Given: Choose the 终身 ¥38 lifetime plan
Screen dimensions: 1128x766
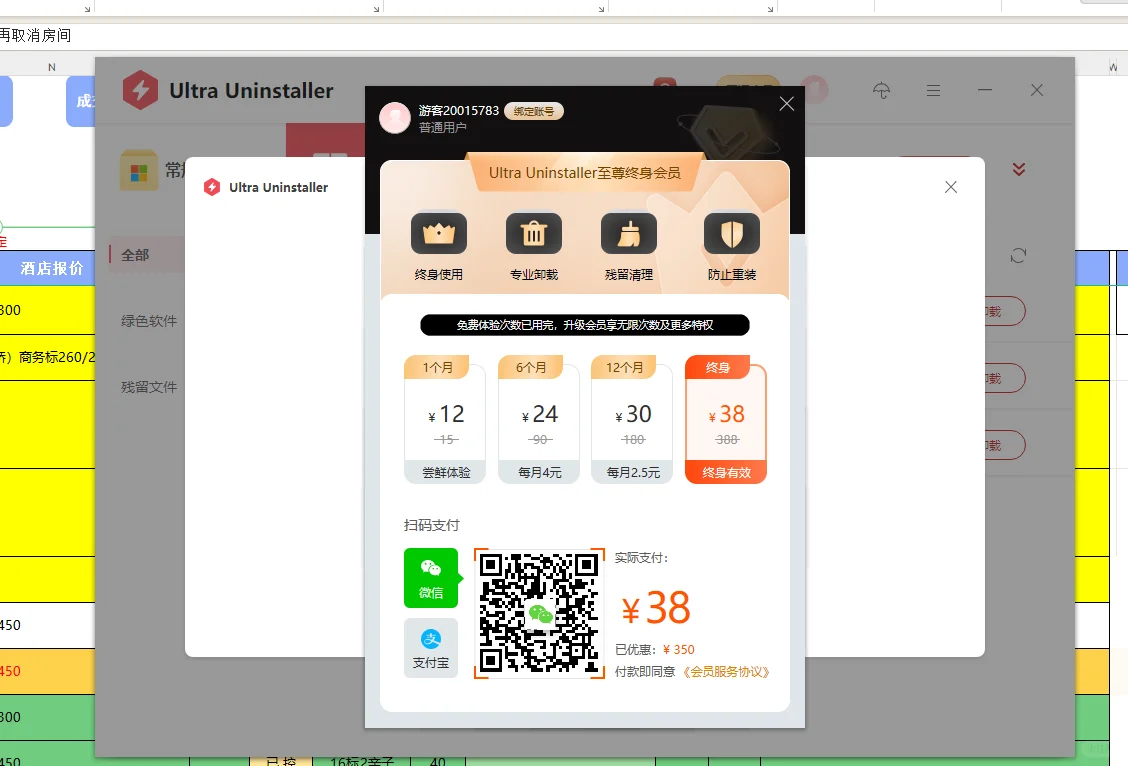Looking at the screenshot, I should [x=726, y=418].
